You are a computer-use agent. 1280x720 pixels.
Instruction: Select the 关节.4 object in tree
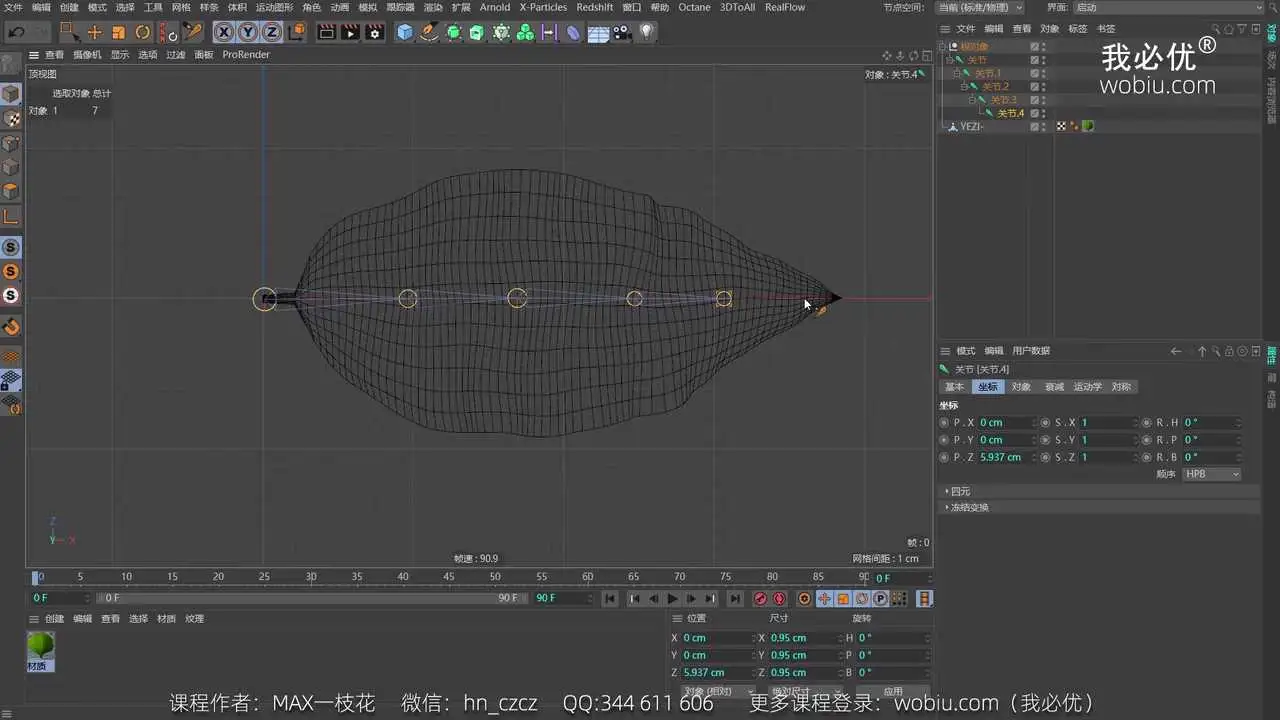point(1010,113)
